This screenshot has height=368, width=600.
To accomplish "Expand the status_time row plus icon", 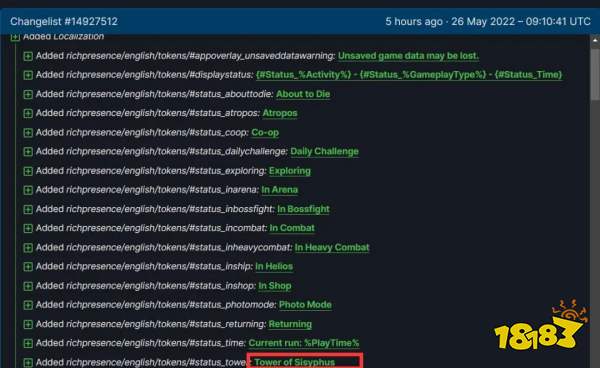I will [x=28, y=344].
